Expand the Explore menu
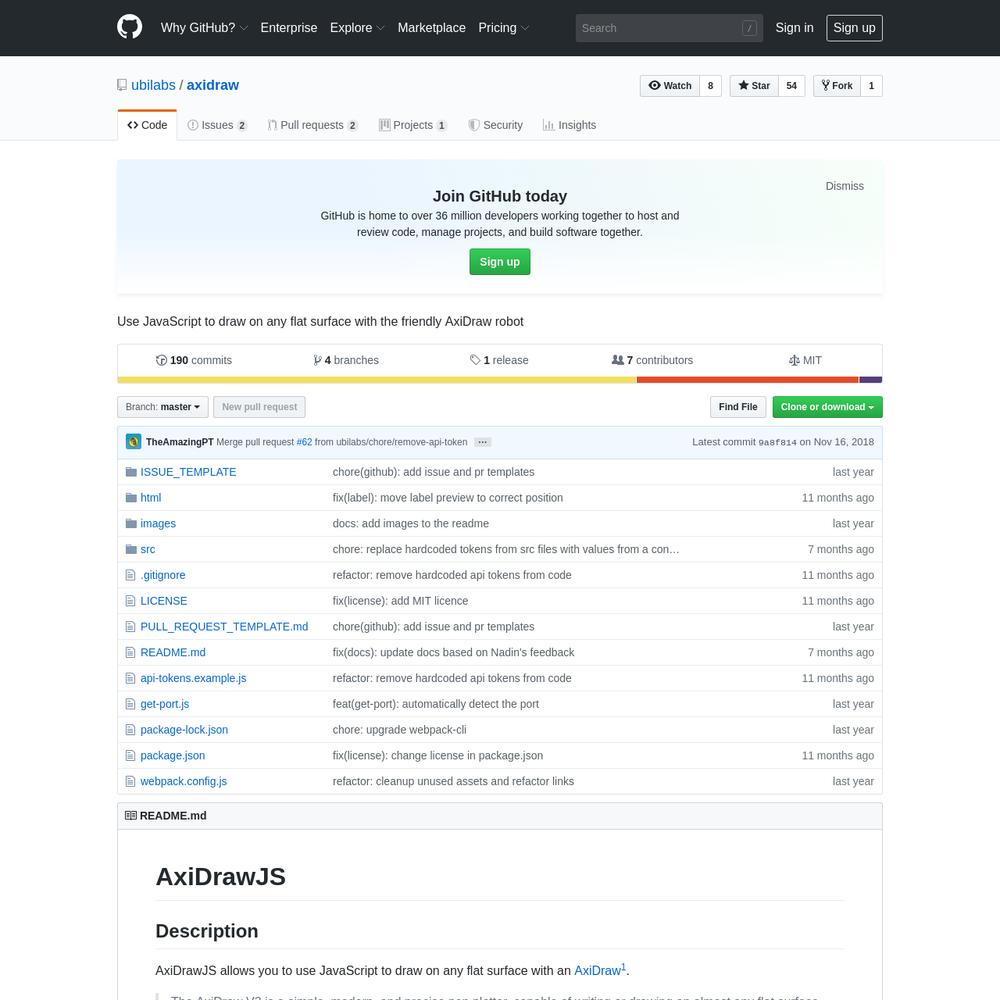1000x1000 pixels. click(x=357, y=28)
